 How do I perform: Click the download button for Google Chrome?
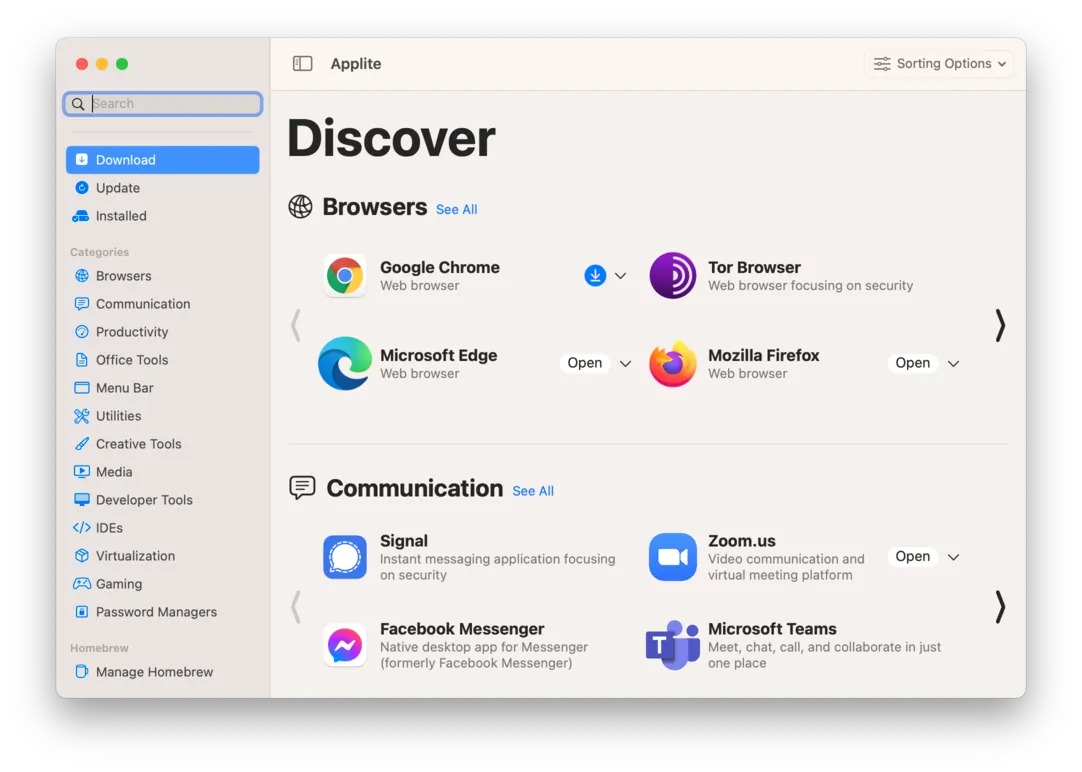click(596, 275)
